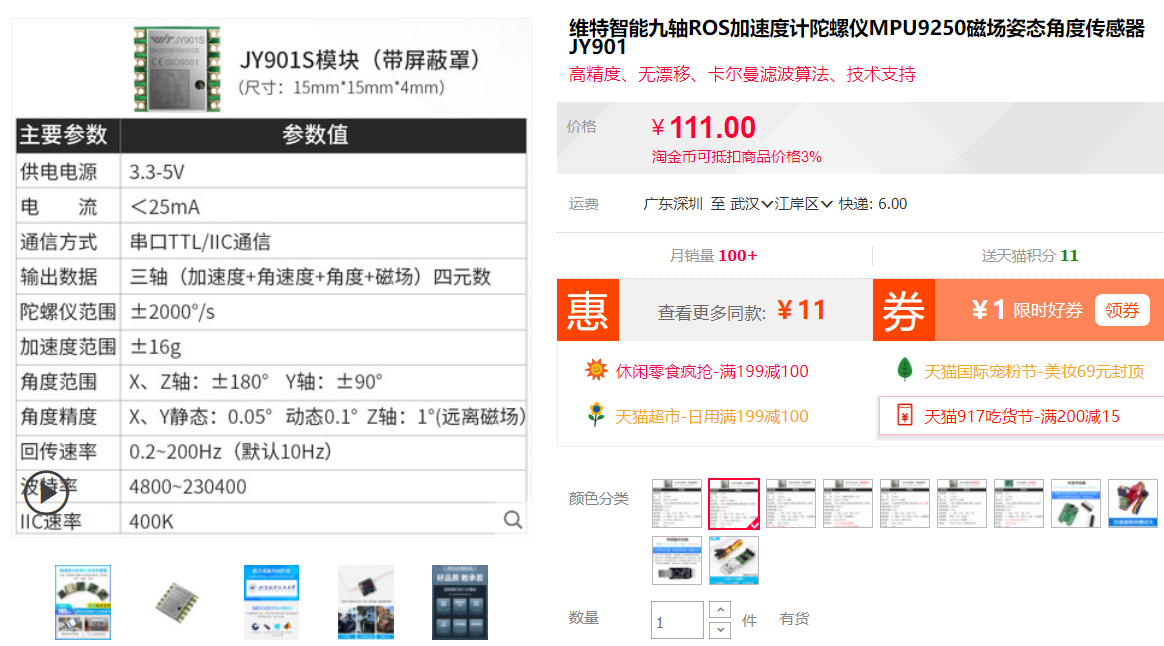Decrease quantity with the down arrow

pyautogui.click(x=720, y=630)
